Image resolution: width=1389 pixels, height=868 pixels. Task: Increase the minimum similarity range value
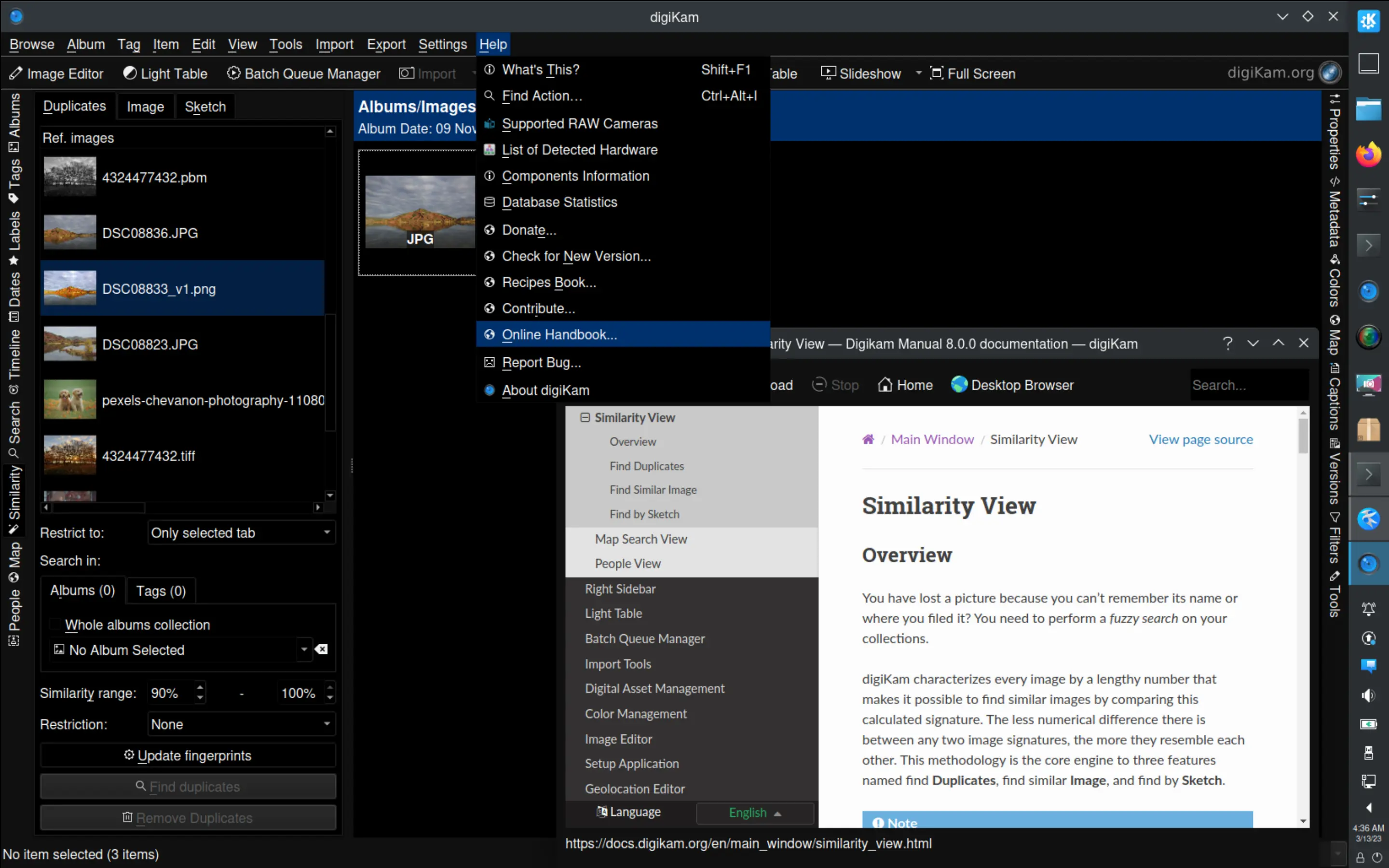[200, 687]
